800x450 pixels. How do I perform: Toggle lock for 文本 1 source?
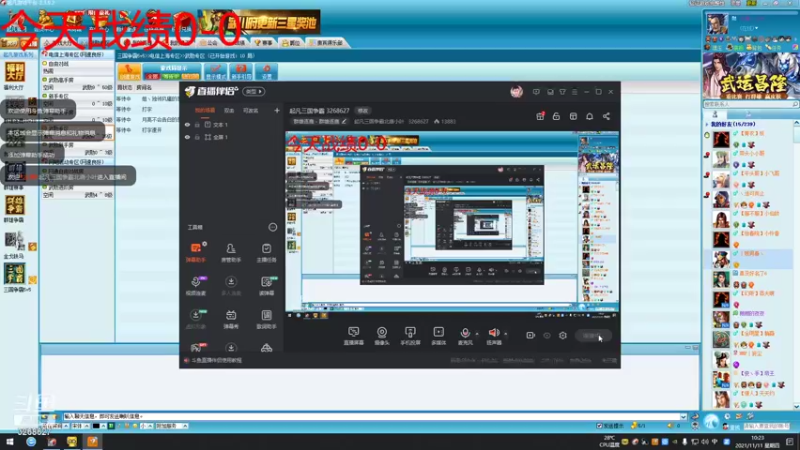coord(197,124)
